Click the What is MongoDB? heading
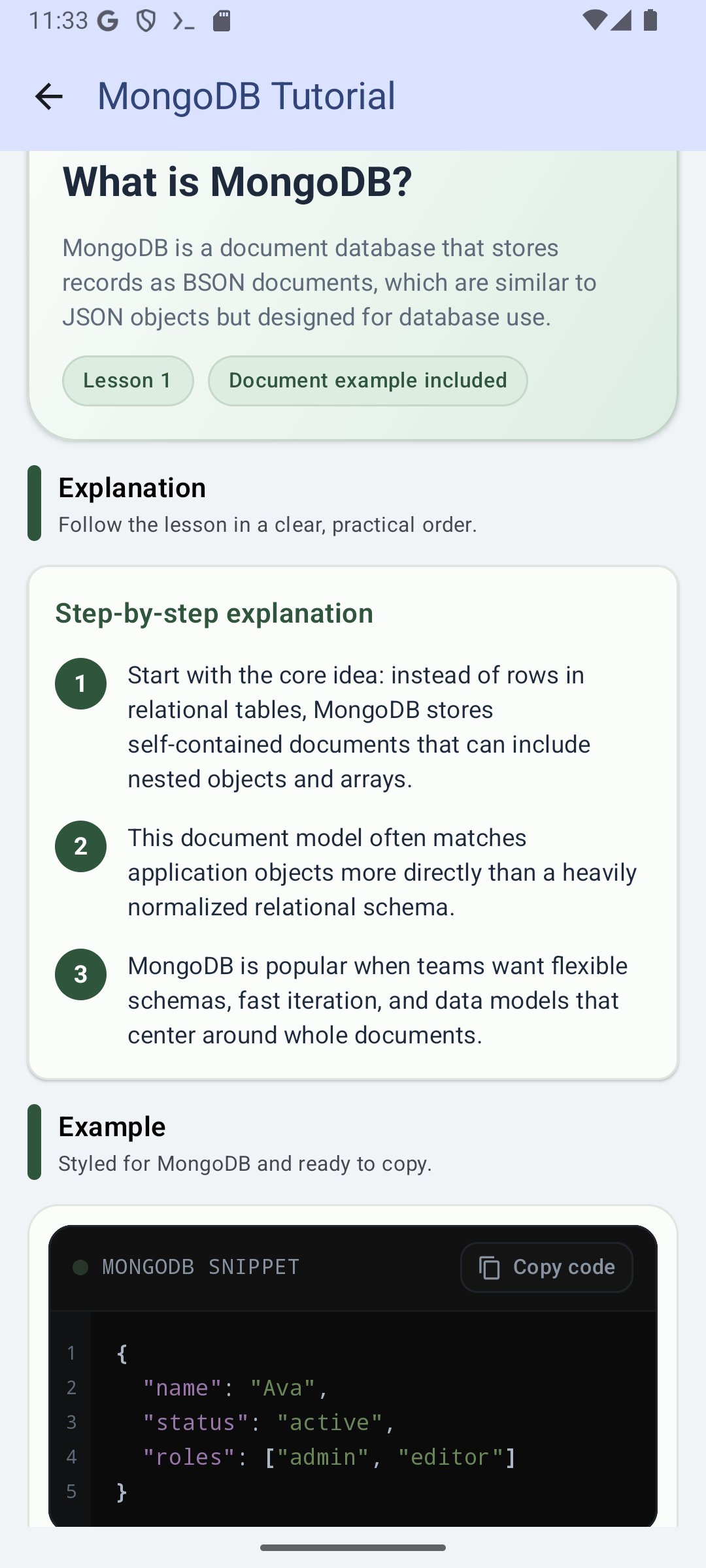This screenshot has height=1568, width=706. click(x=237, y=181)
